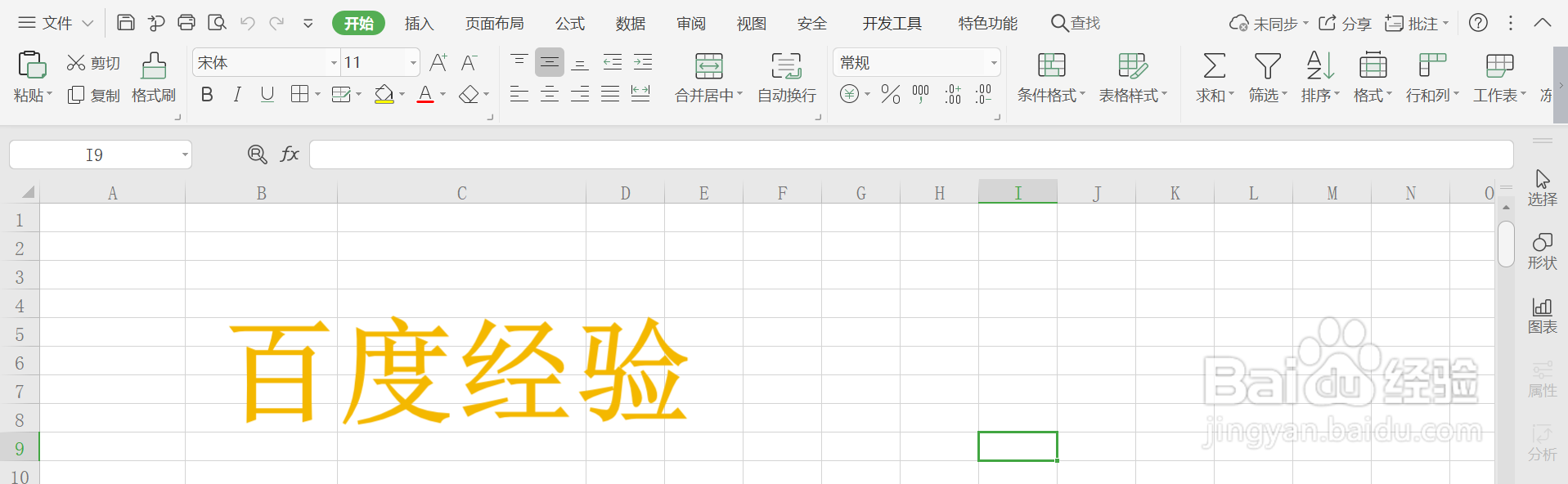1568x484 pixels.
Task: Open quick access customize dropdown
Action: pyautogui.click(x=308, y=23)
